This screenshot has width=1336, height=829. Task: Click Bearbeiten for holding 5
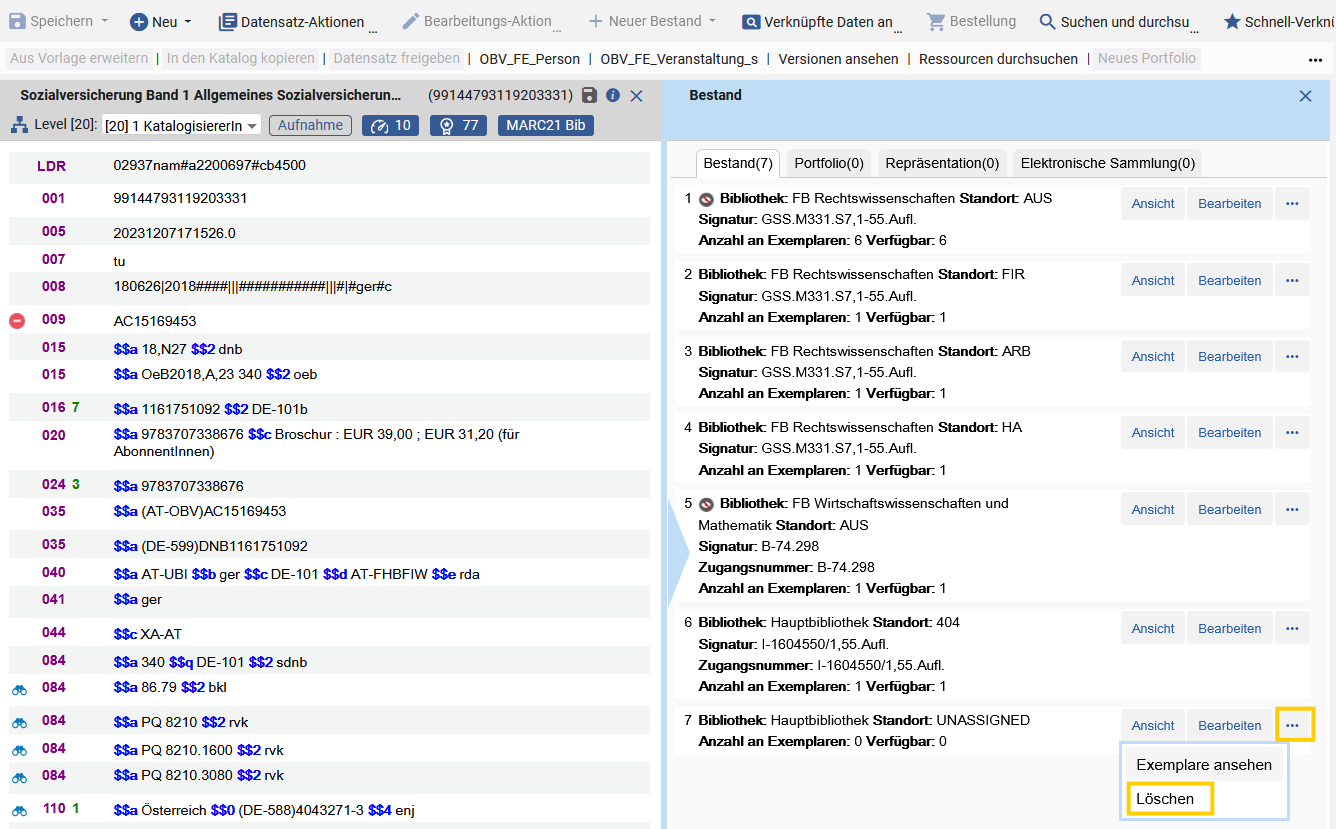coord(1230,509)
